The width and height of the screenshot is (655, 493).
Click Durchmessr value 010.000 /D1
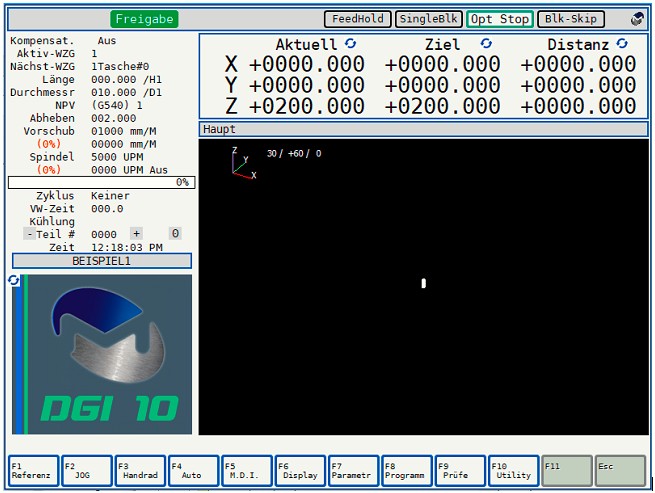[x=127, y=92]
